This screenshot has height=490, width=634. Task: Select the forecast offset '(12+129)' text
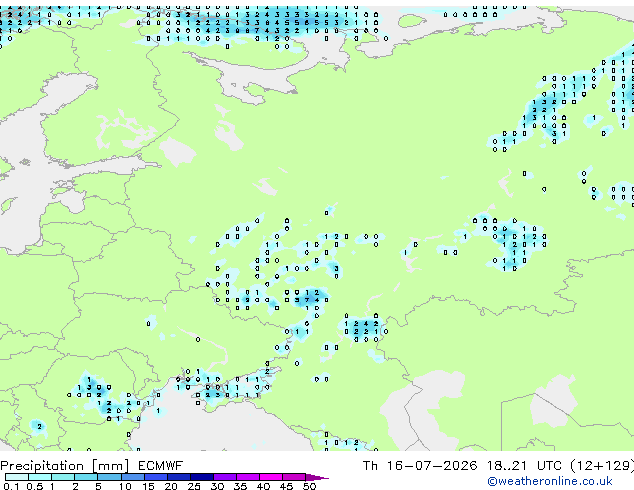[602, 466]
